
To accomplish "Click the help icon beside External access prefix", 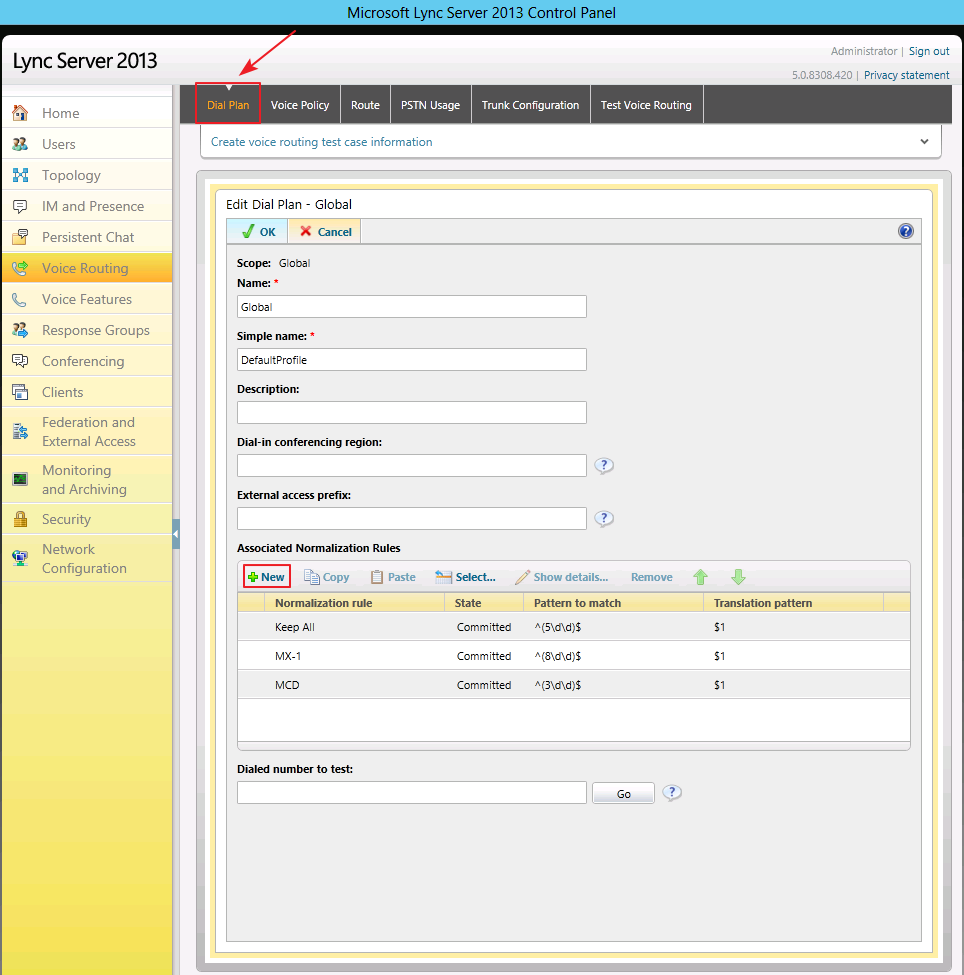I will click(x=604, y=518).
